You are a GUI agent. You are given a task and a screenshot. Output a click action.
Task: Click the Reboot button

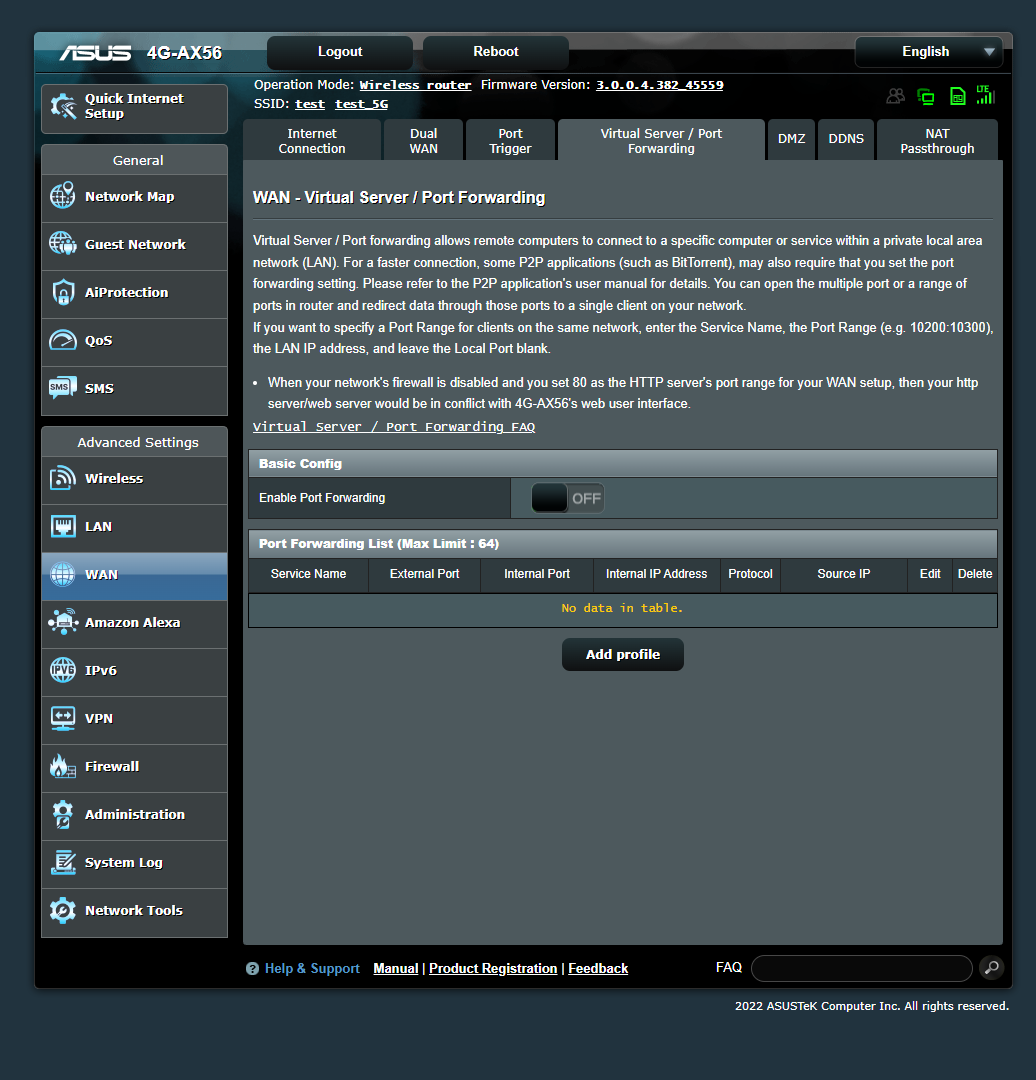496,52
